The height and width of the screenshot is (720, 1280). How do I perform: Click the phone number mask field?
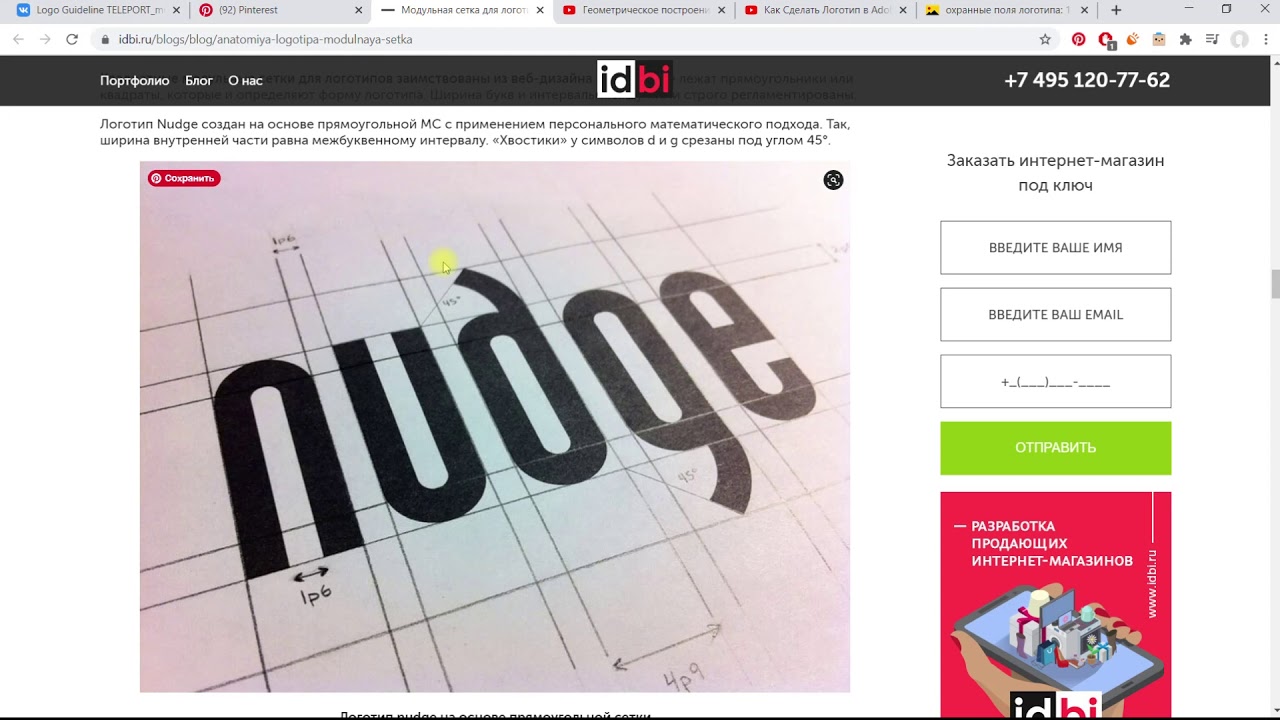[1056, 381]
